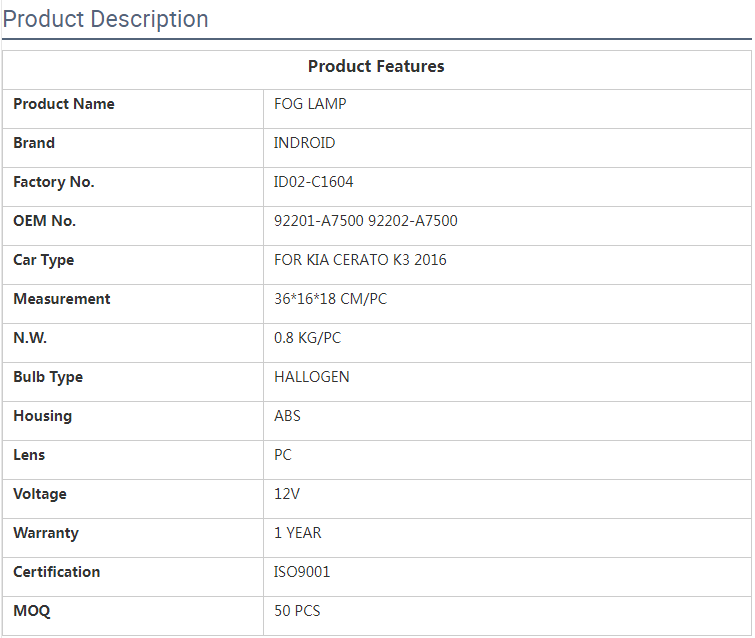Click the HALLOGEN bulb type value

pyautogui.click(x=312, y=377)
